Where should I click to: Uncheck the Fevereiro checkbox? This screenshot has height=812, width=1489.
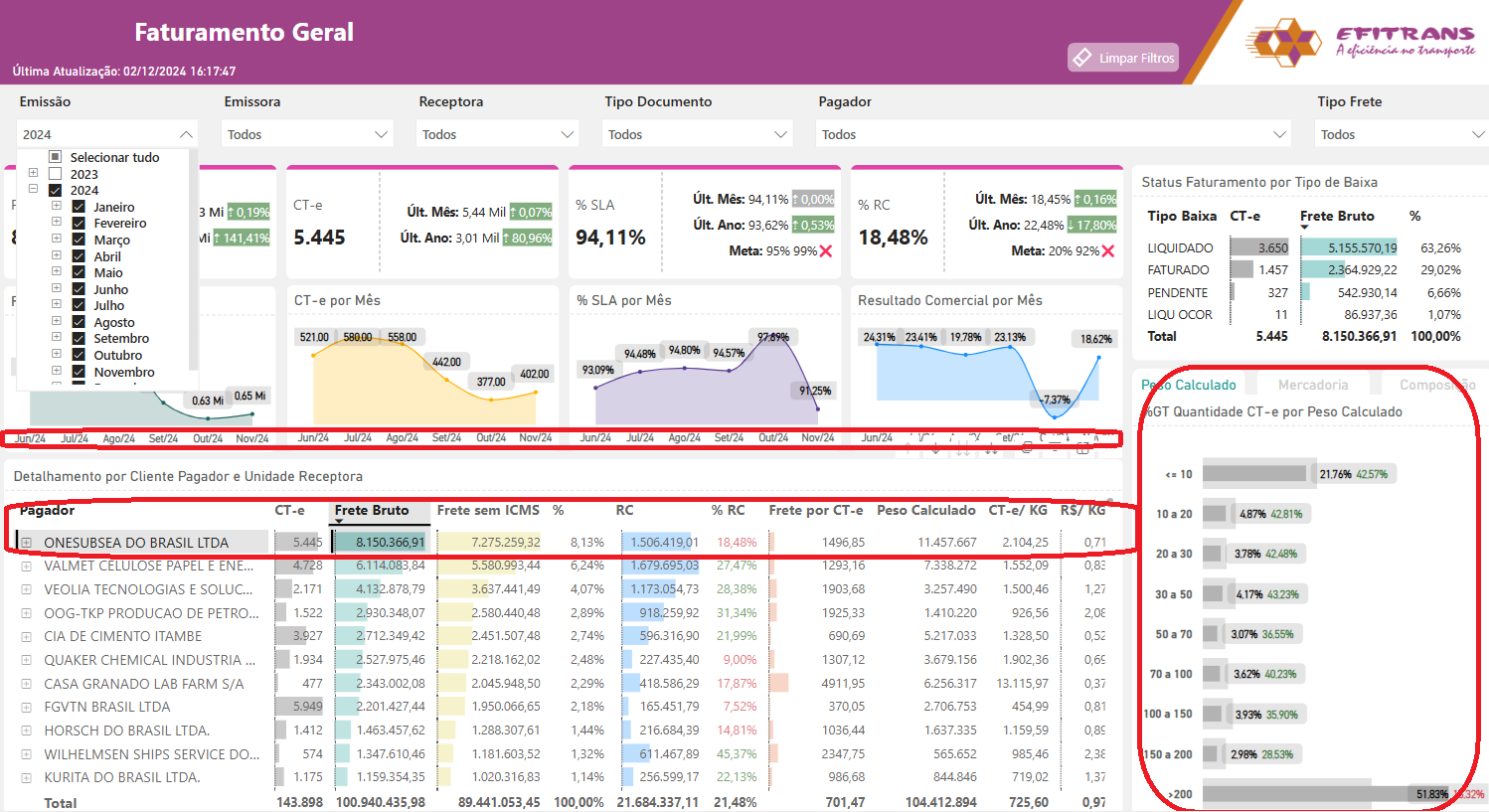(x=79, y=223)
